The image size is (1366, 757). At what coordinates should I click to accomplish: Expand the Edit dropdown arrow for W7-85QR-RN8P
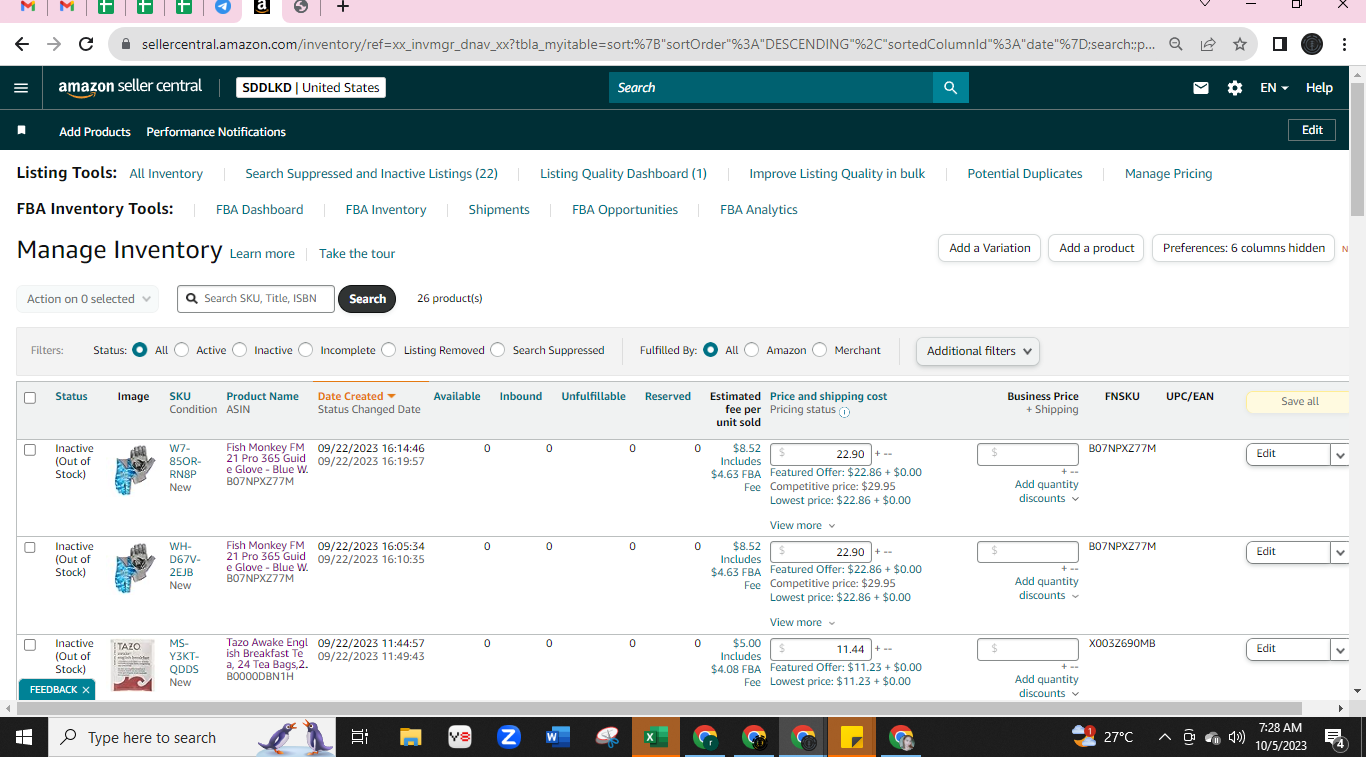(x=1340, y=454)
